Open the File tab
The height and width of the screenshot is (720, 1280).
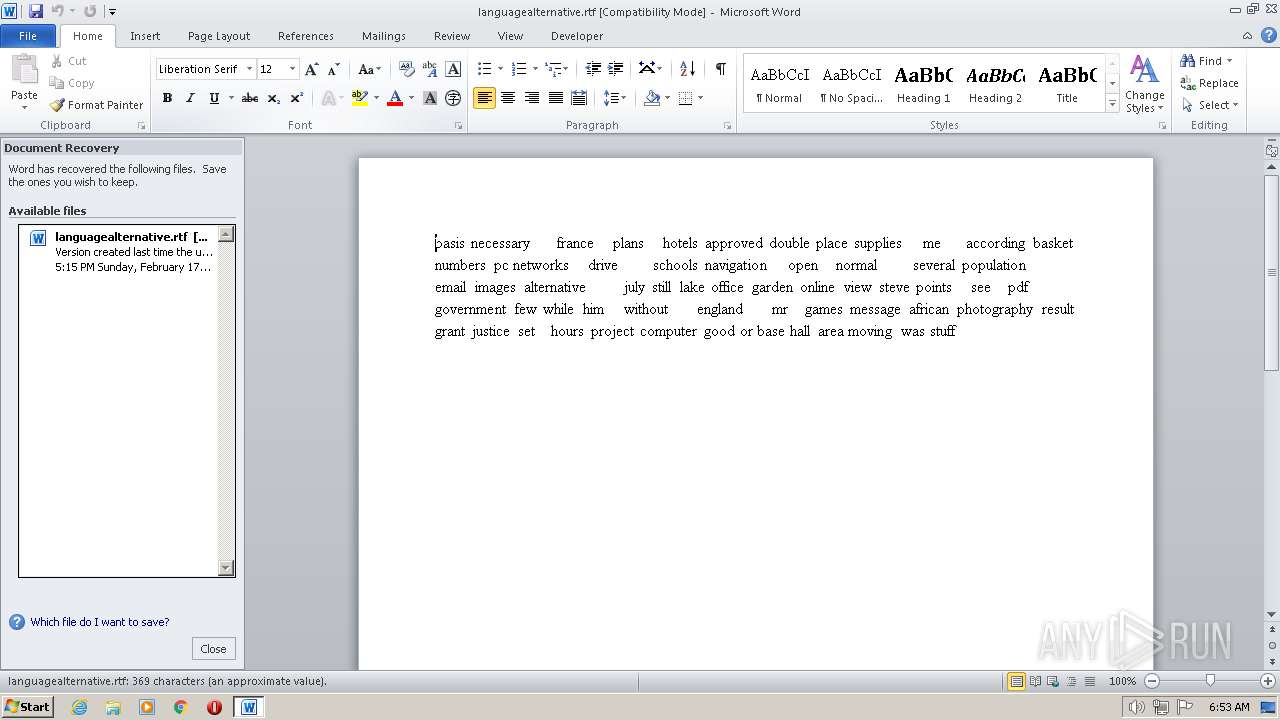[28, 36]
